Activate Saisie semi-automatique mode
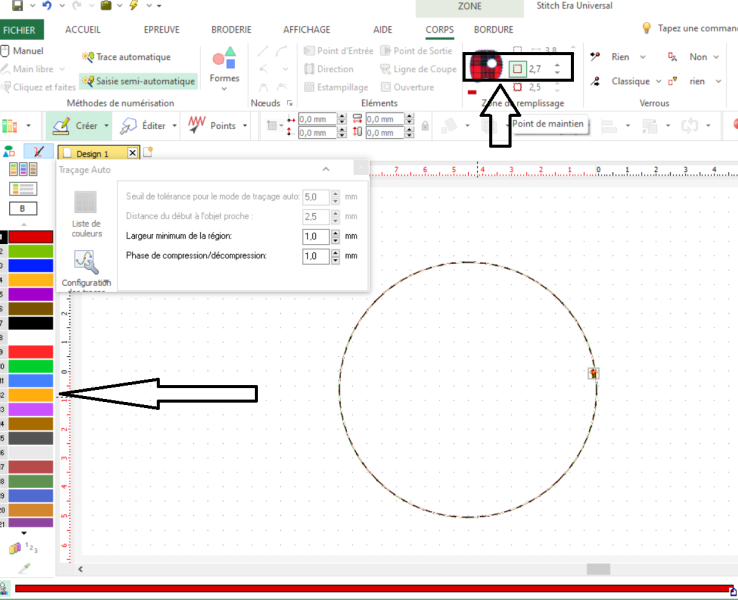Viewport: 738px width, 600px height. click(x=139, y=80)
